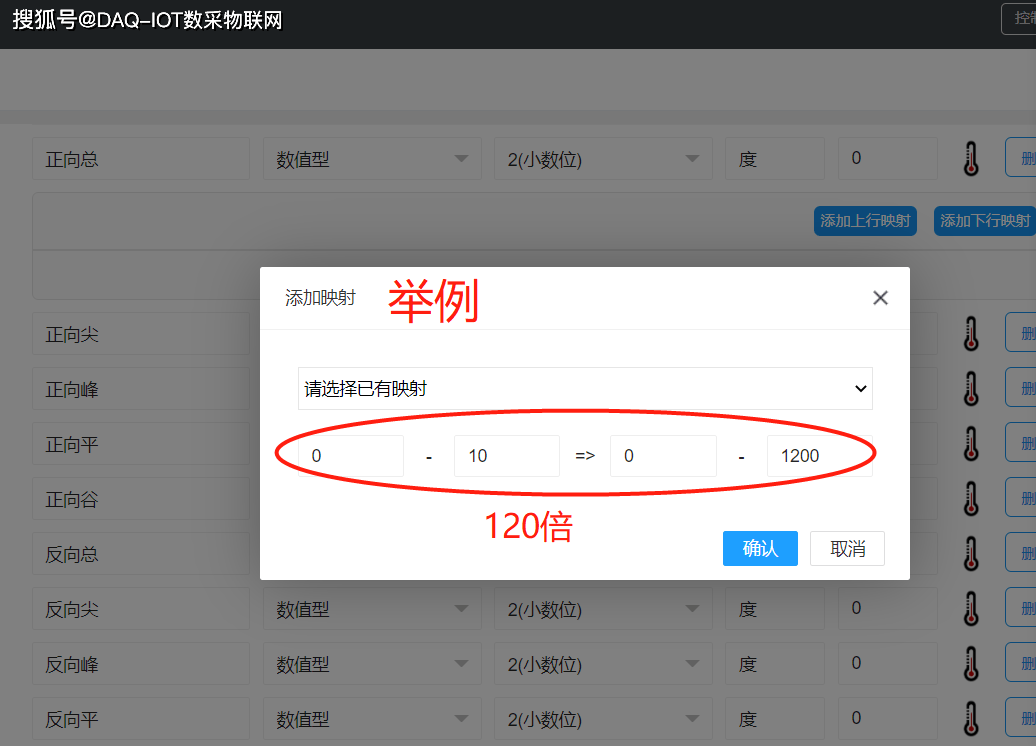Image resolution: width=1036 pixels, height=746 pixels.
Task: Click the 控制 button at top right
Action: (x=1024, y=18)
